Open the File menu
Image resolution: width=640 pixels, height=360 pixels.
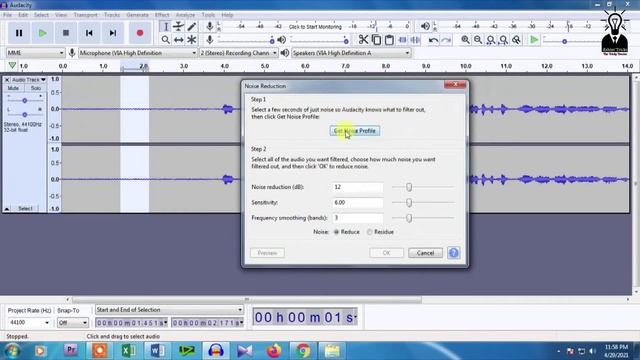point(7,15)
